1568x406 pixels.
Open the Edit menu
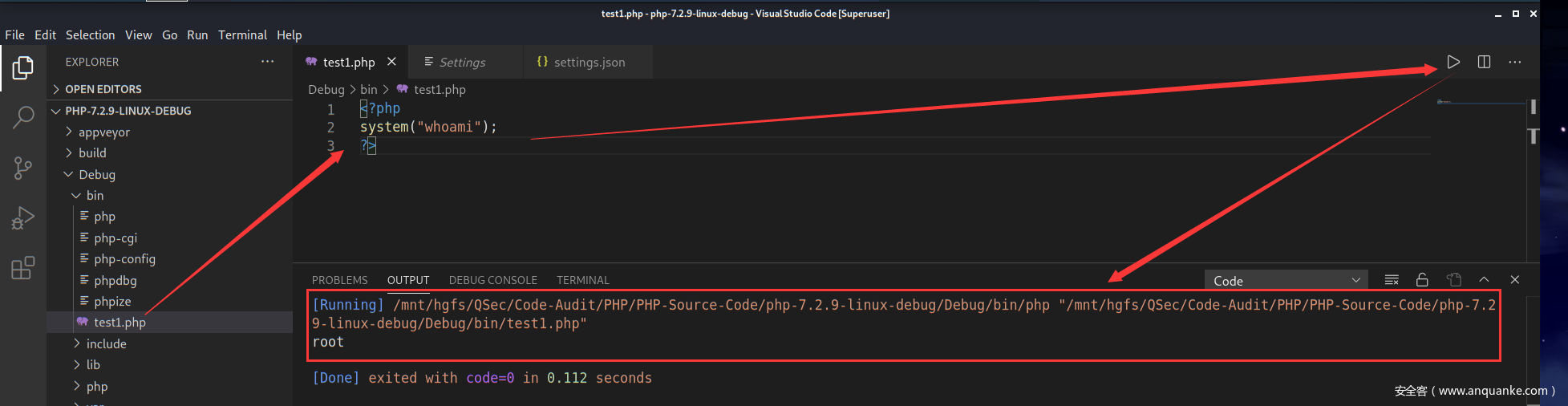pos(45,35)
